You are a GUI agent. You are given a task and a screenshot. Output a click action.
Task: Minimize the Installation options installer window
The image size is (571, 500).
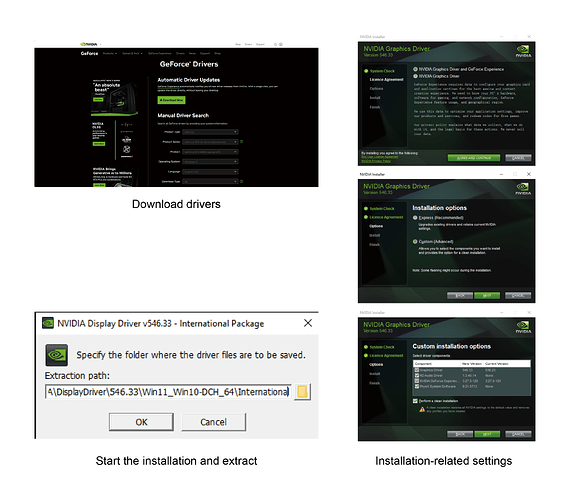click(x=501, y=174)
